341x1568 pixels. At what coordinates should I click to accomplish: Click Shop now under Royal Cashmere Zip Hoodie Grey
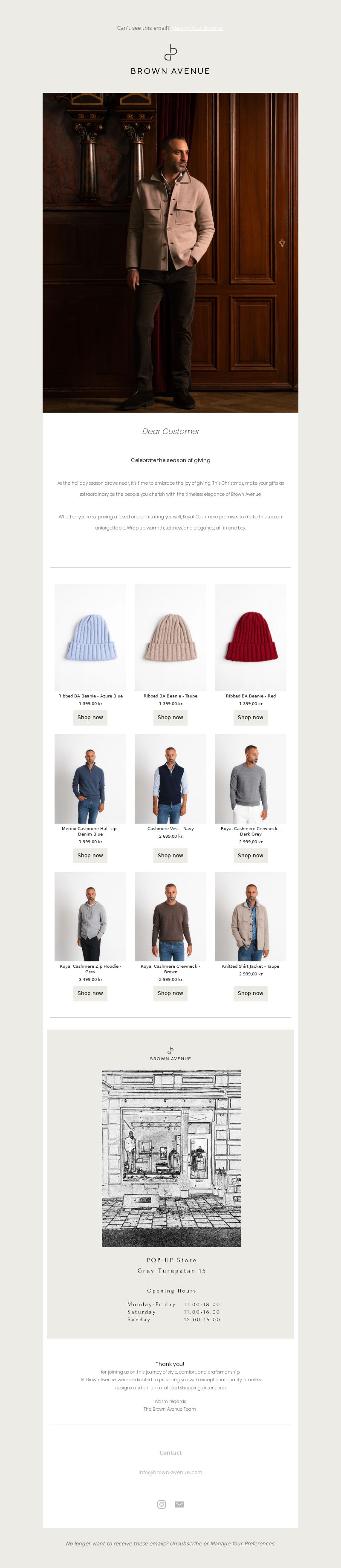[90, 993]
